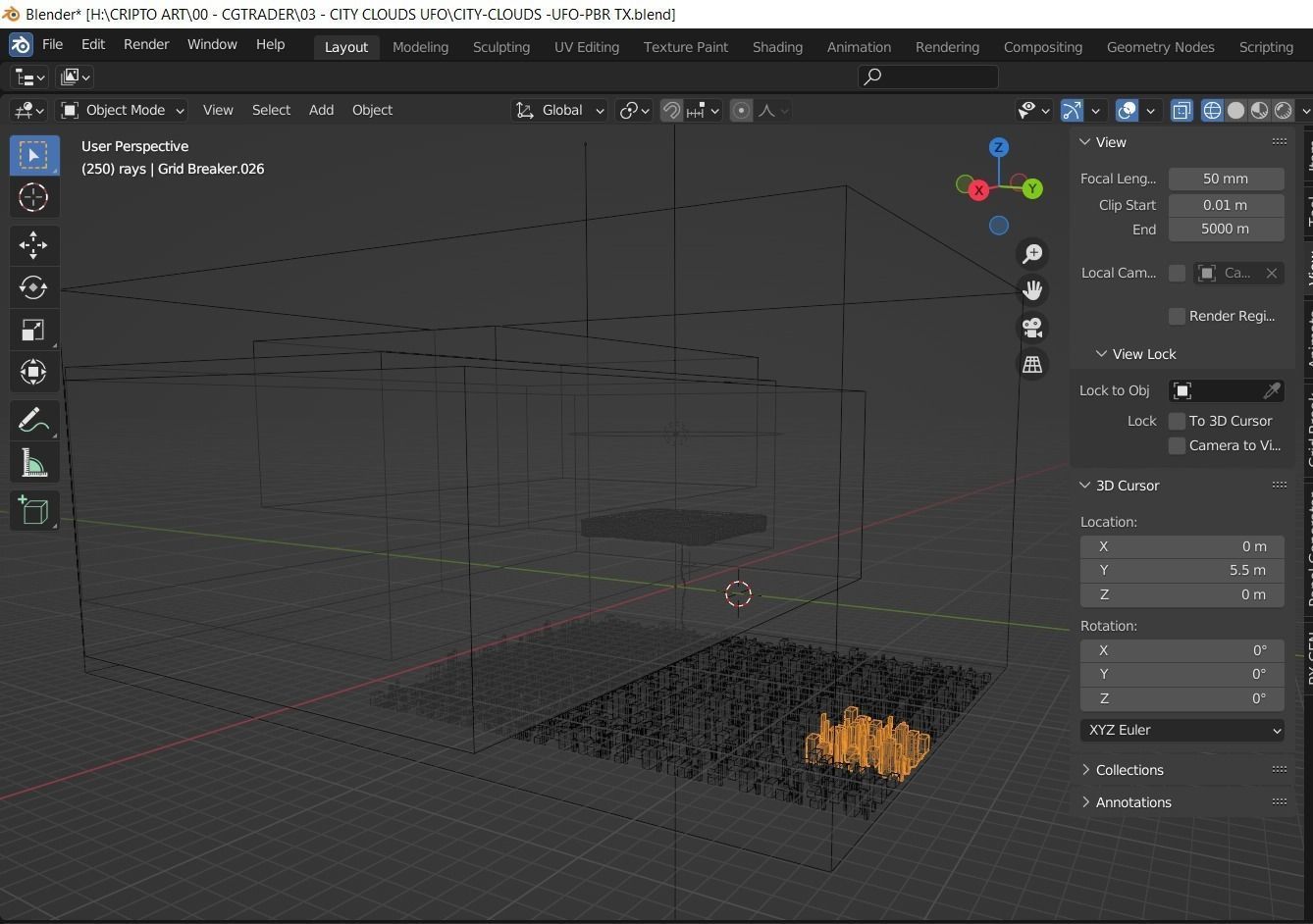The height and width of the screenshot is (924, 1313).
Task: Pick the Measure tool
Action: click(x=33, y=463)
